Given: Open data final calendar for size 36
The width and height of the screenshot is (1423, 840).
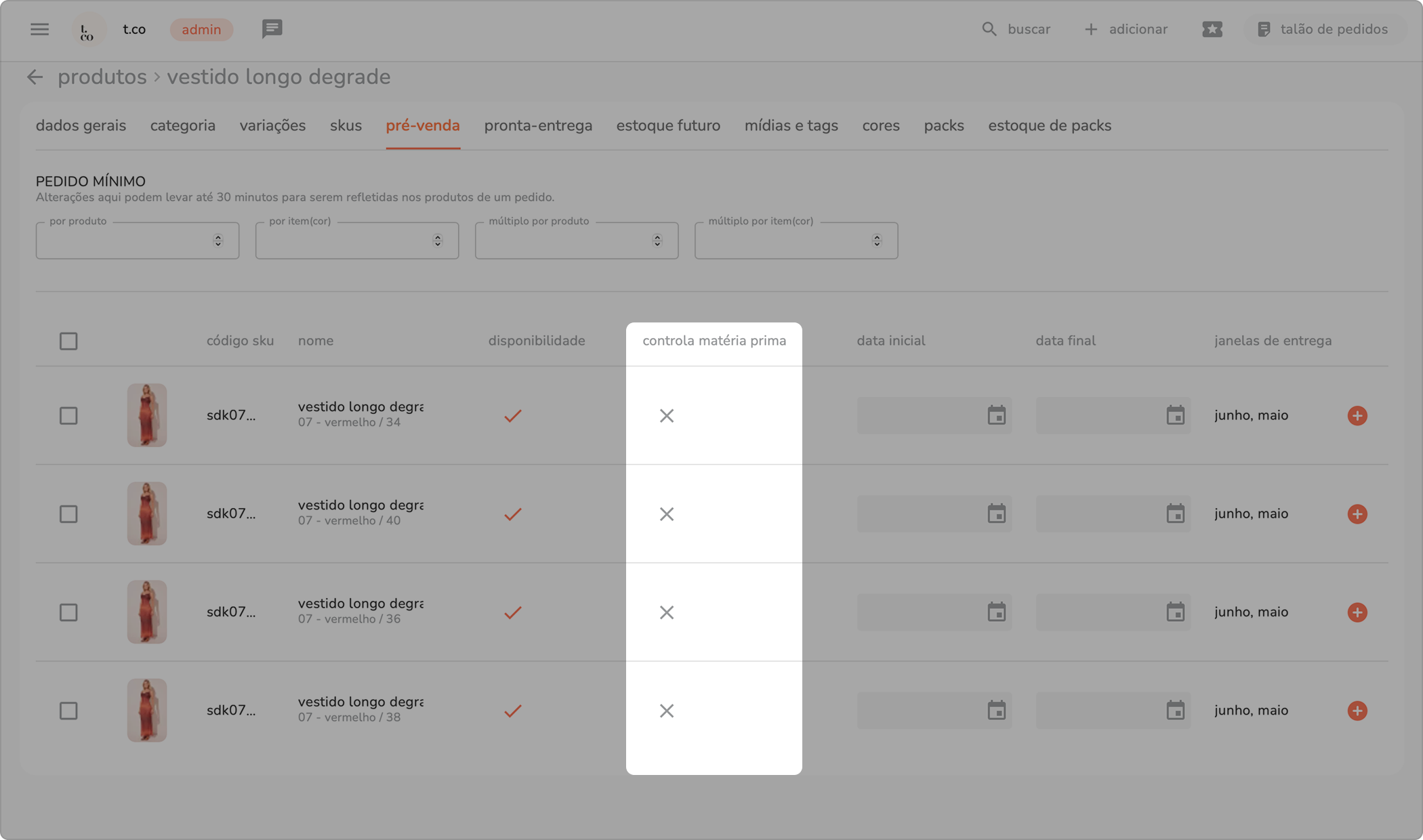Looking at the screenshot, I should 1175,612.
